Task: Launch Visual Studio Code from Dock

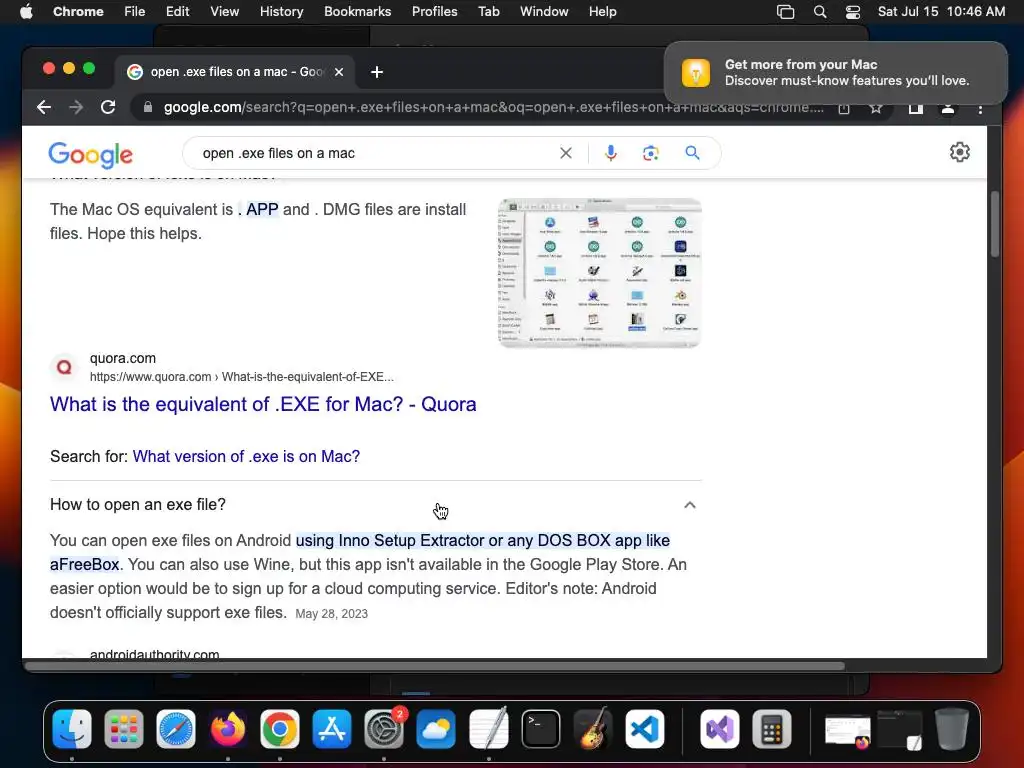Action: tap(645, 729)
